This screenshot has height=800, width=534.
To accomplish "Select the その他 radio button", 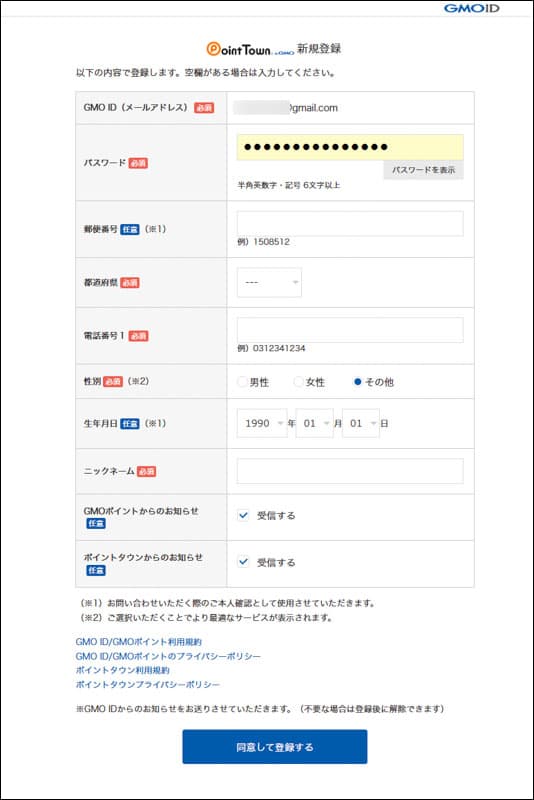I will tap(358, 382).
